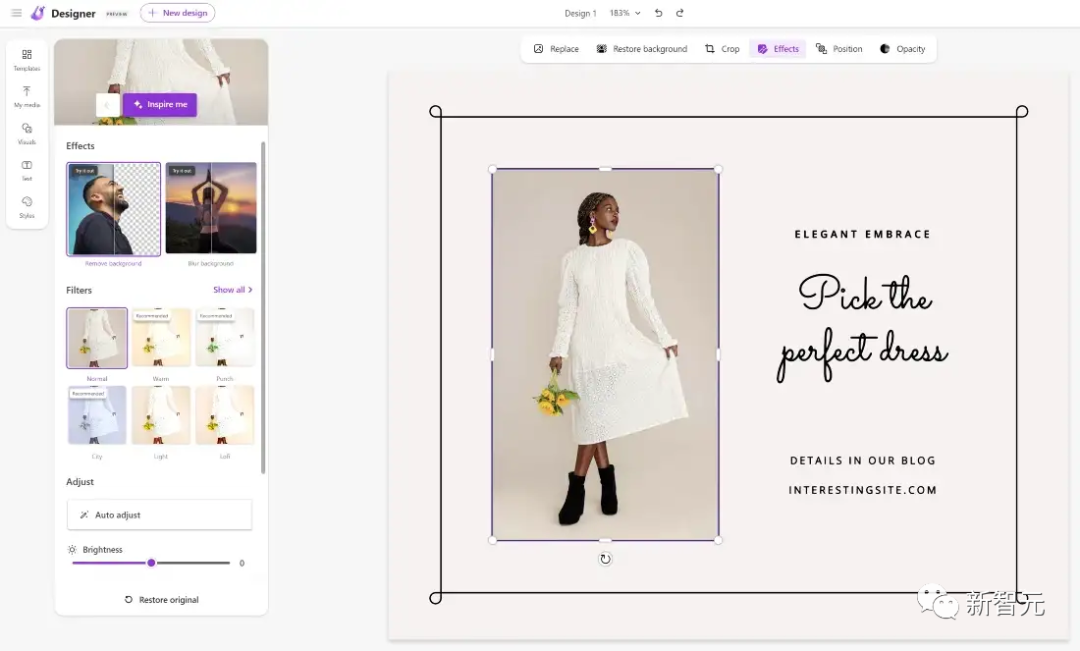Open the Styles panel icon
This screenshot has height=651, width=1080.
coord(27,206)
